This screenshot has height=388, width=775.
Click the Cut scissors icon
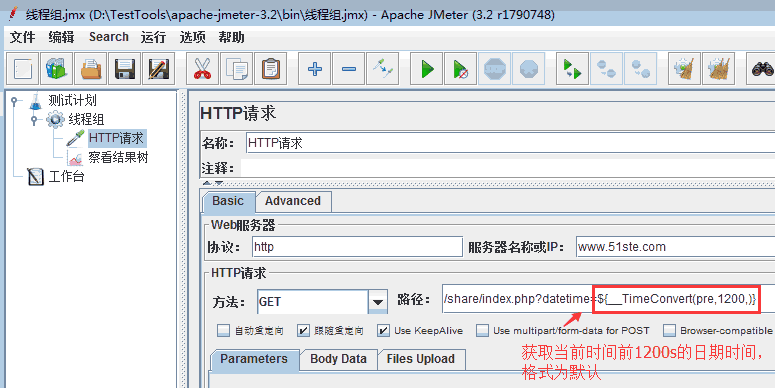pos(203,69)
